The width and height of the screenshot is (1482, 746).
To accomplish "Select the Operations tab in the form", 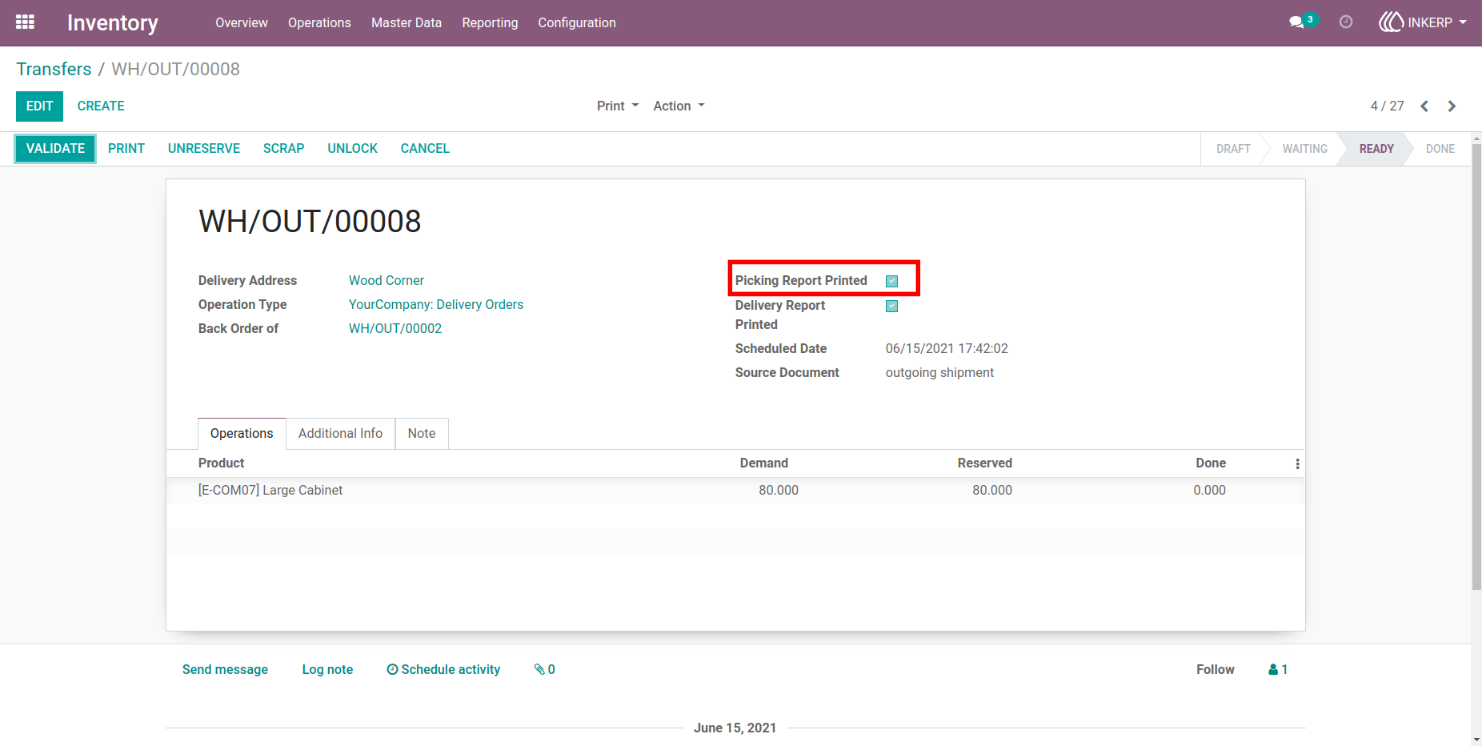I will click(x=242, y=434).
